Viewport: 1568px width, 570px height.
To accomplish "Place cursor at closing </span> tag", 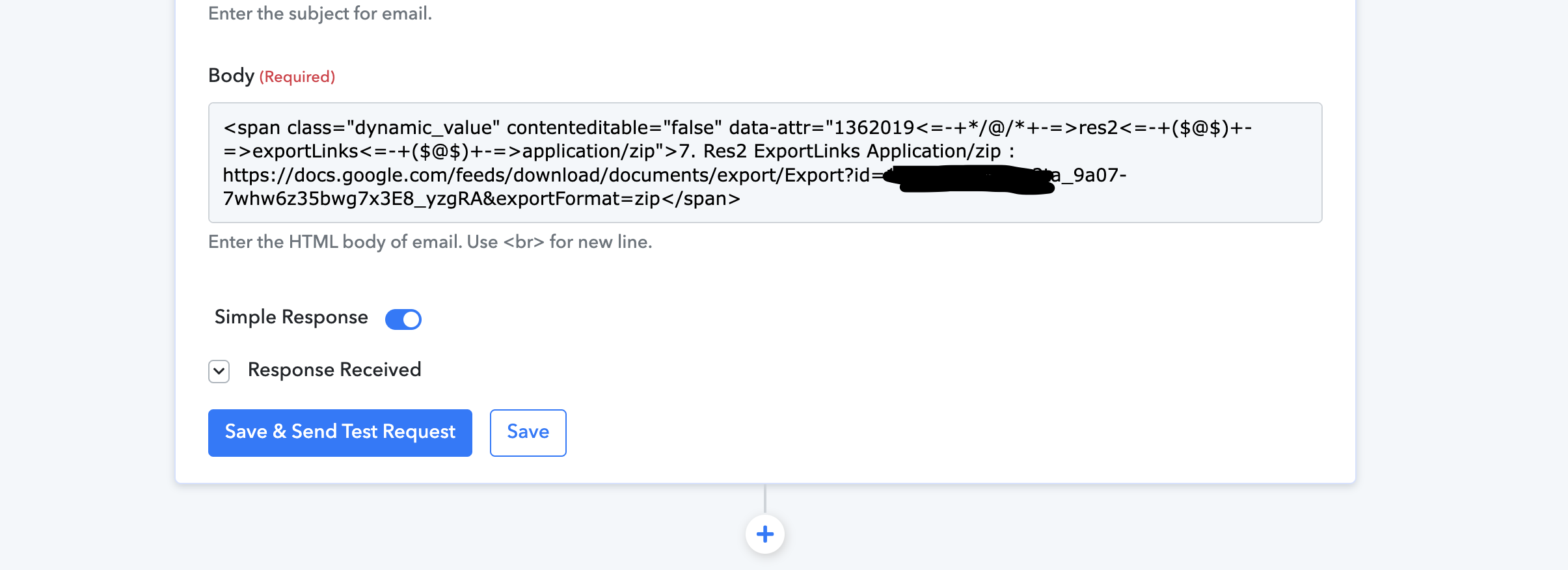I will pyautogui.click(x=701, y=198).
